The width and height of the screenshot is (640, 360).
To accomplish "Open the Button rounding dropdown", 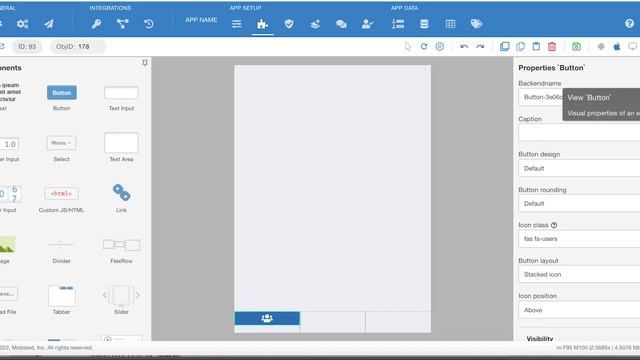I will click(579, 203).
